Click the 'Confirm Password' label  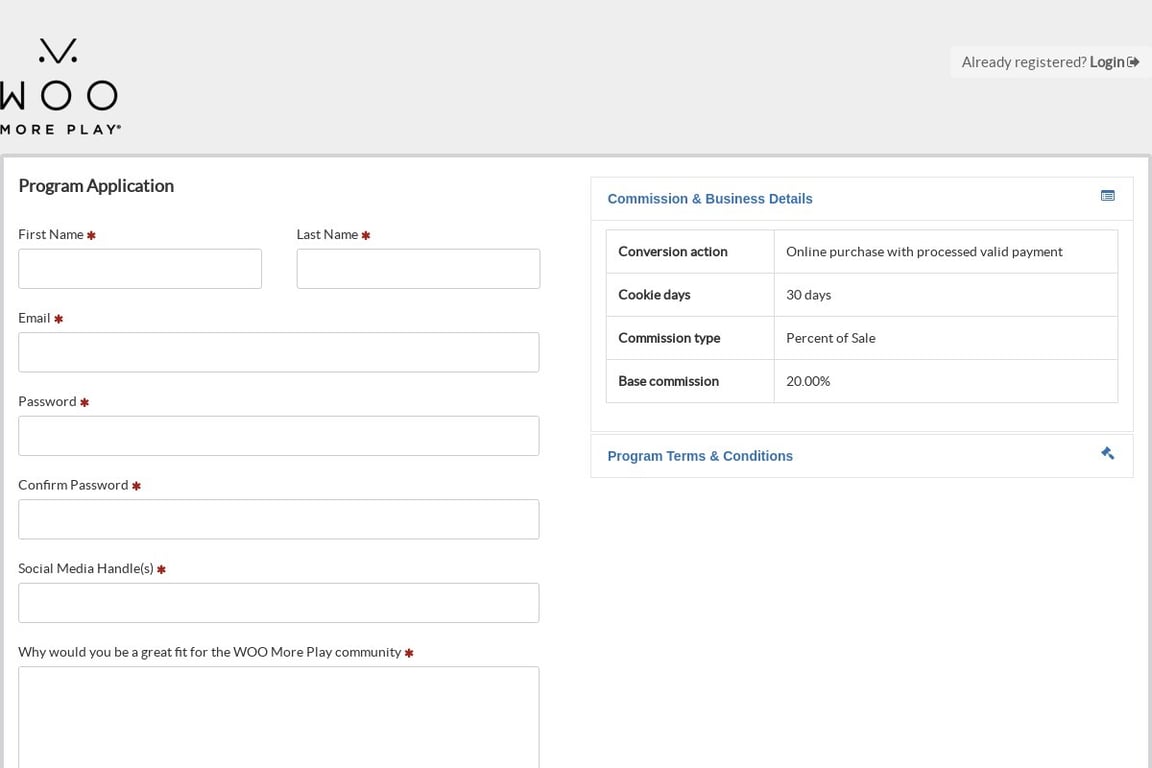pos(73,485)
